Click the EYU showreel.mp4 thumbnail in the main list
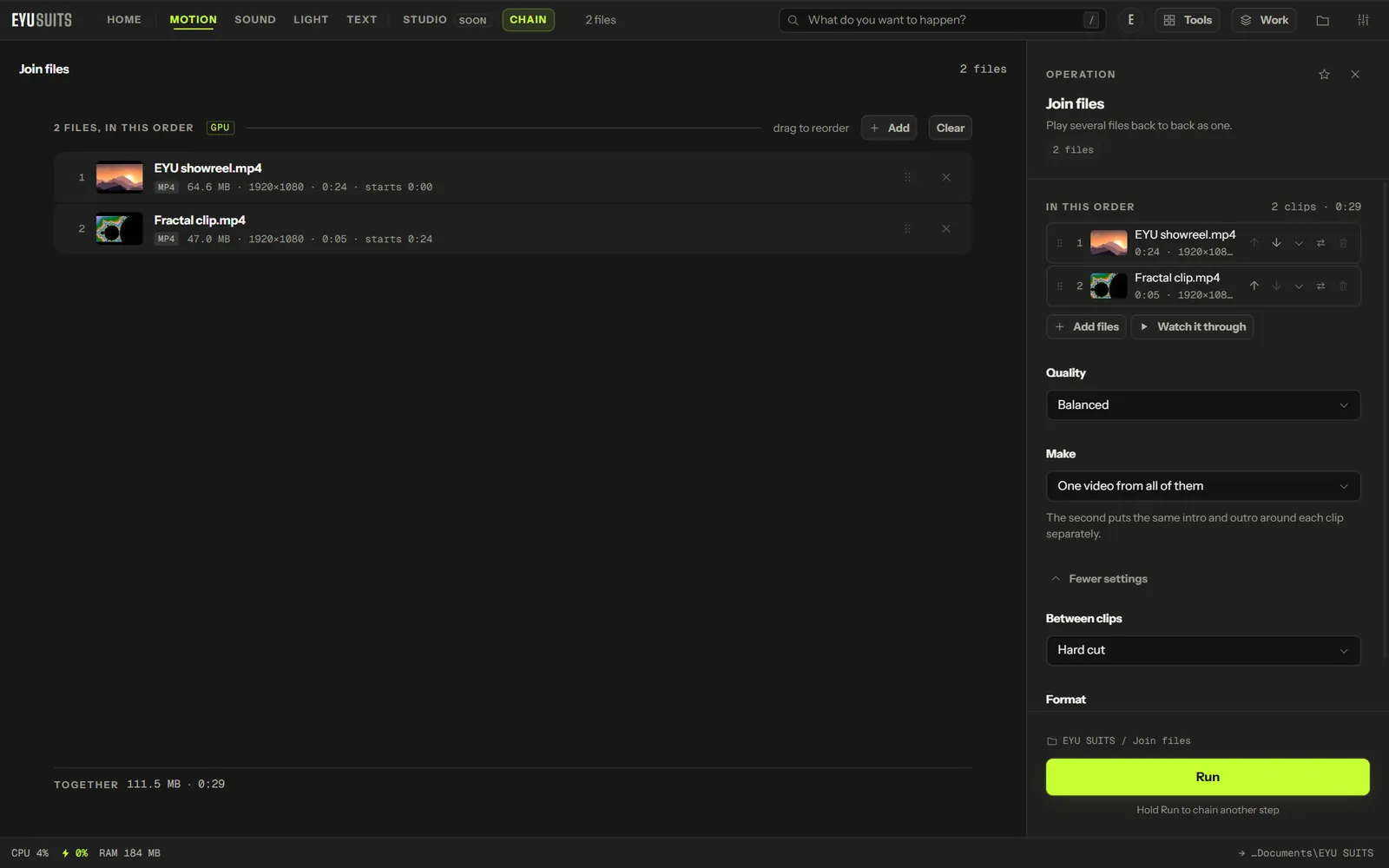Screen dimensions: 1389x868 (119, 177)
